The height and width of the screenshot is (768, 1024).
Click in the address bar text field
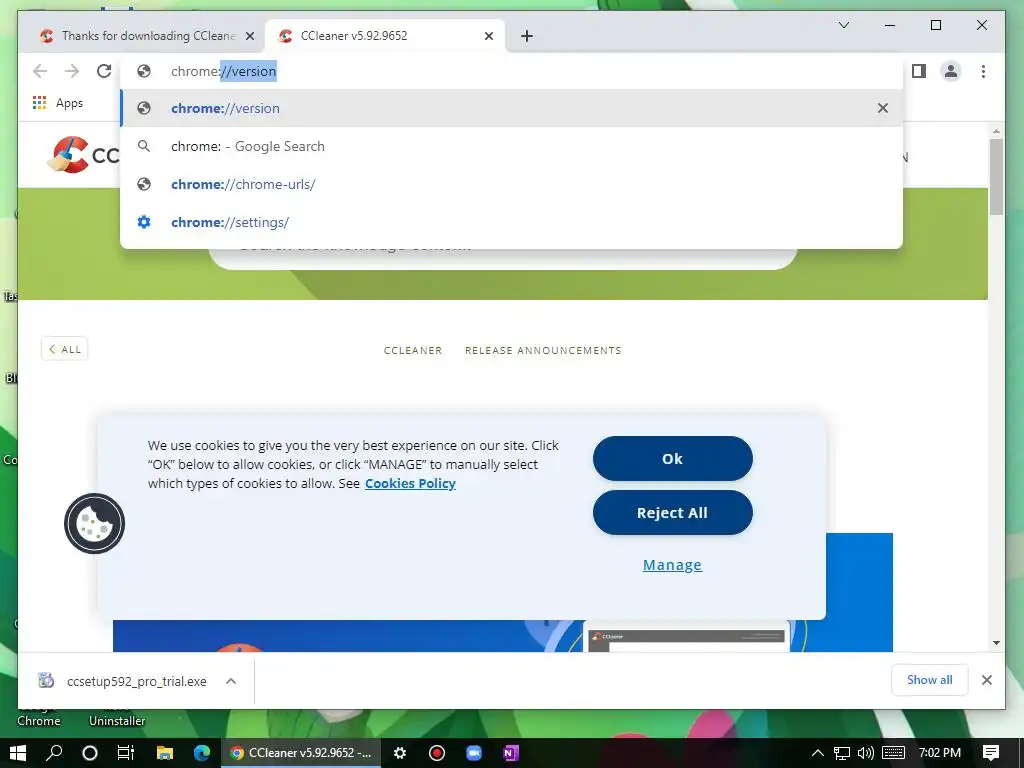click(x=511, y=71)
